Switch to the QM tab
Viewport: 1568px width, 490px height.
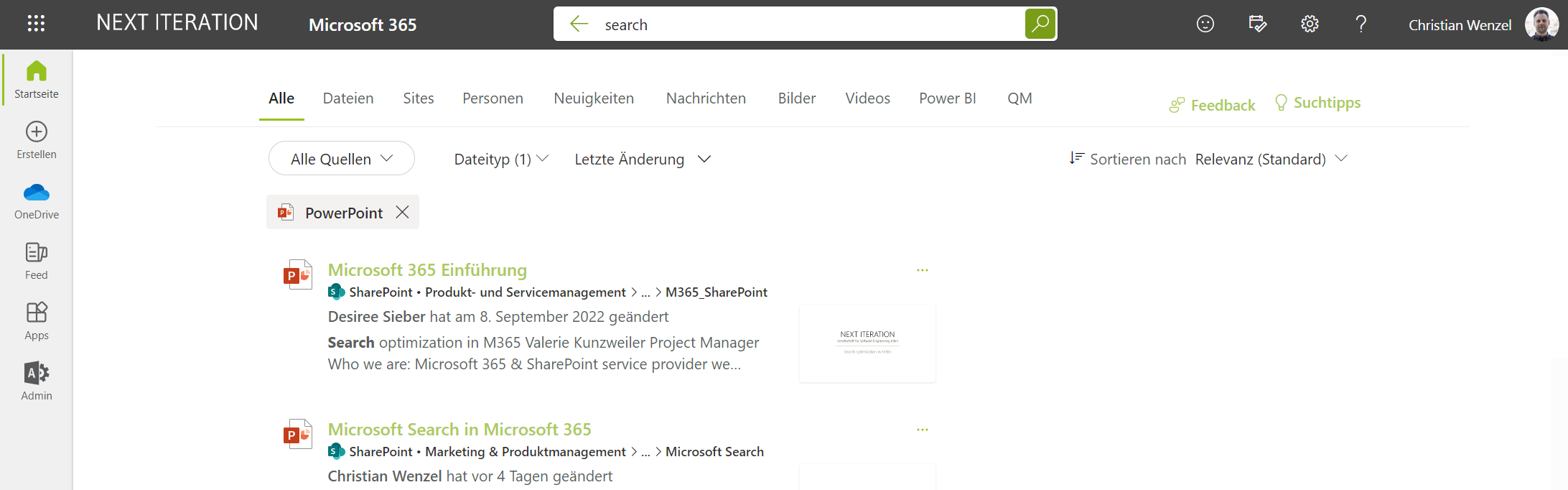1019,98
